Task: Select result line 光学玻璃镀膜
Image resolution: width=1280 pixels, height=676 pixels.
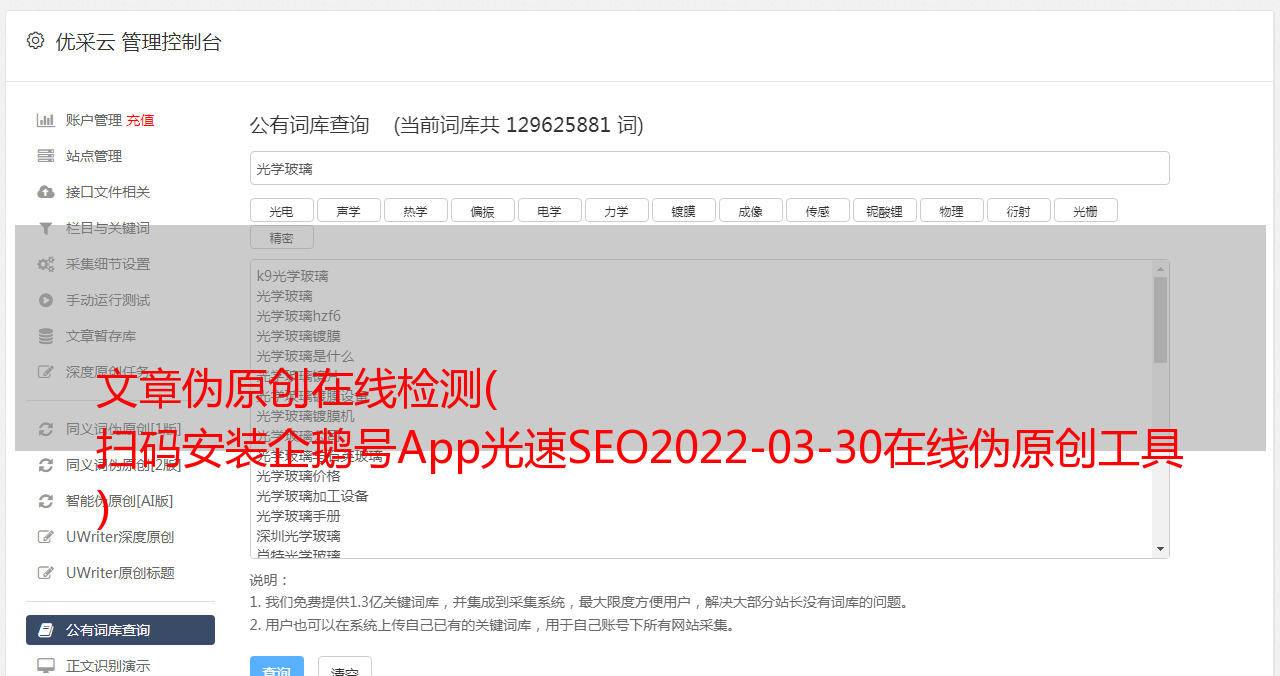Action: click(298, 336)
